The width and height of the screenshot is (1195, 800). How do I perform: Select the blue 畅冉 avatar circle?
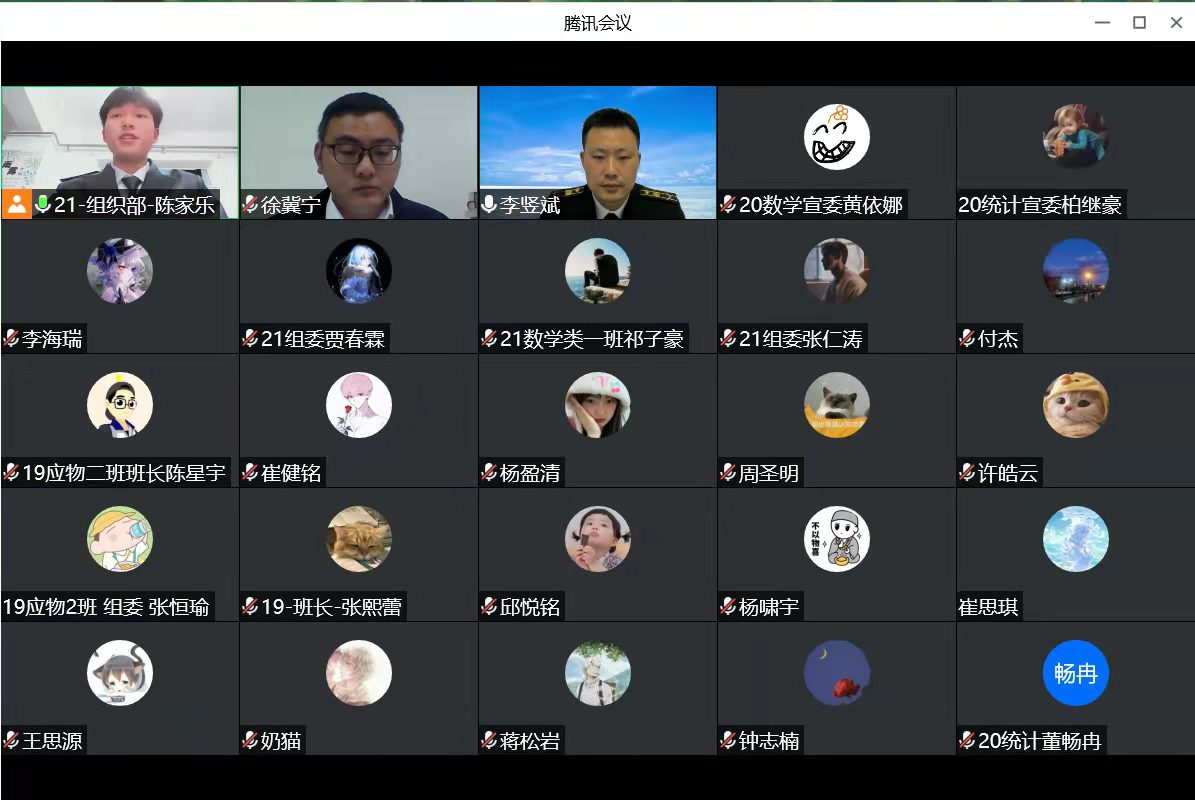tap(1075, 673)
